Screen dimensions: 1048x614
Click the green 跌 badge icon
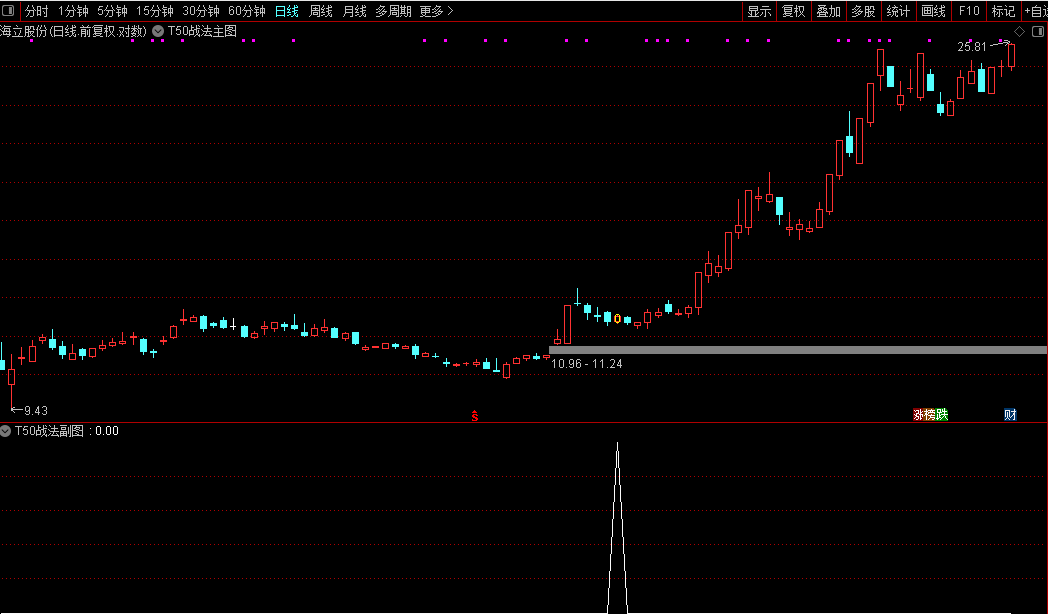click(942, 415)
